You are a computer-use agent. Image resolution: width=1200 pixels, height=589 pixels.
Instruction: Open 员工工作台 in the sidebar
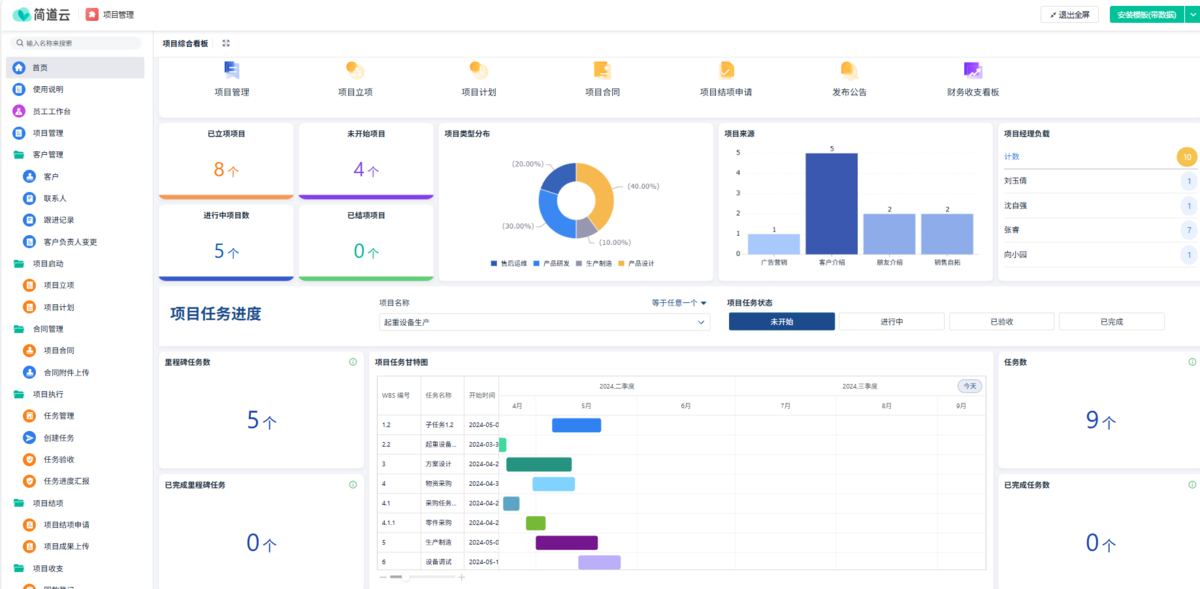52,111
